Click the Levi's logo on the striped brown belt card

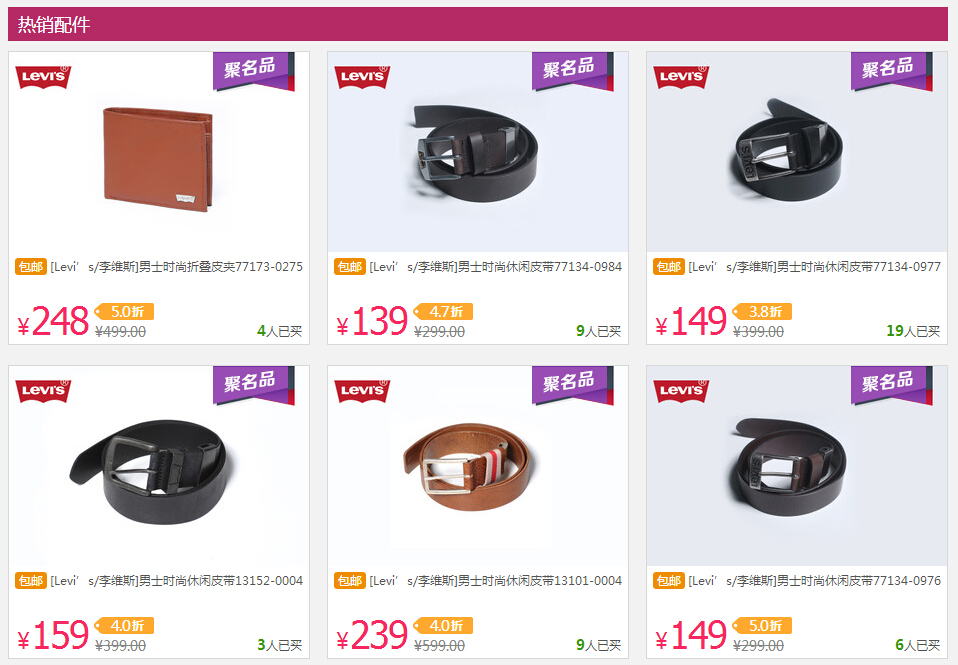[x=362, y=391]
